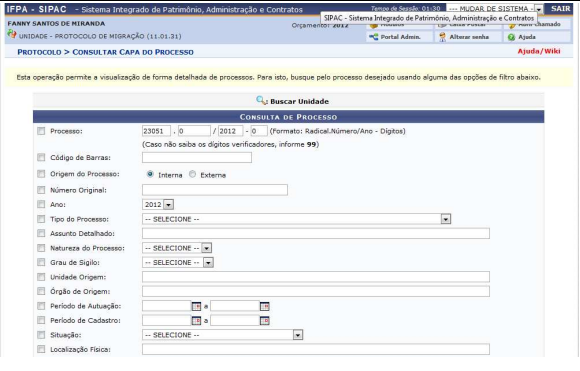Click the process year field containing 2012

(x=230, y=131)
